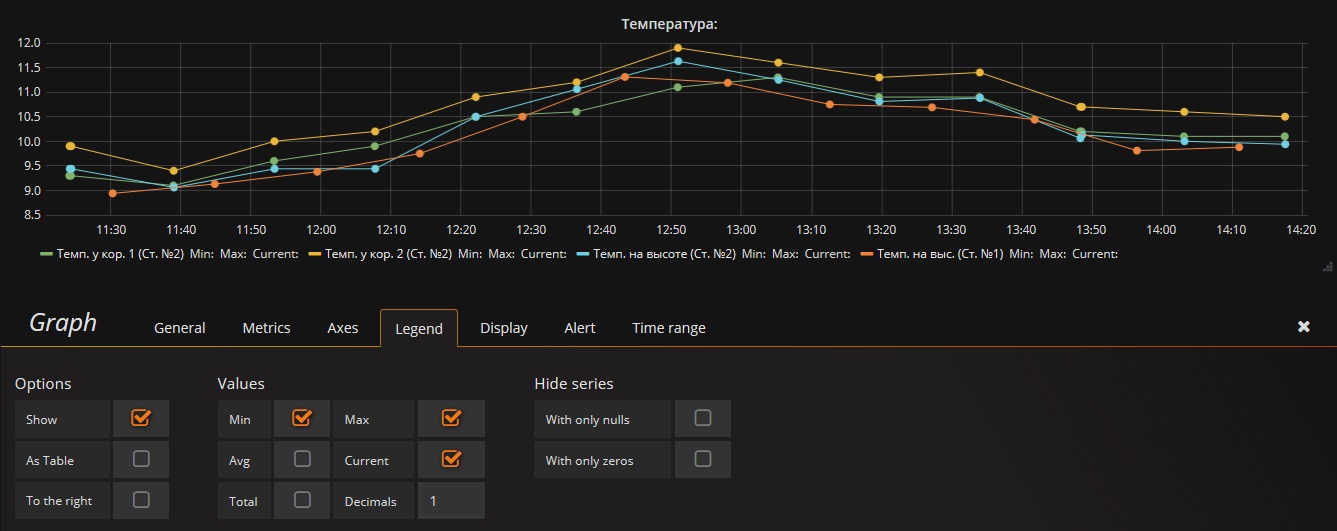Click the blue series peak point near 12:50
This screenshot has width=1337, height=531.
(x=678, y=61)
